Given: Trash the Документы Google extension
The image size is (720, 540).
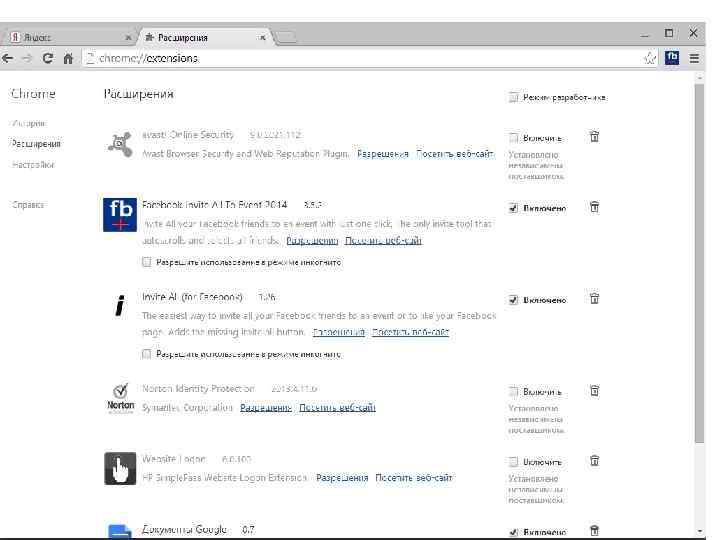Looking at the screenshot, I should tap(594, 530).
